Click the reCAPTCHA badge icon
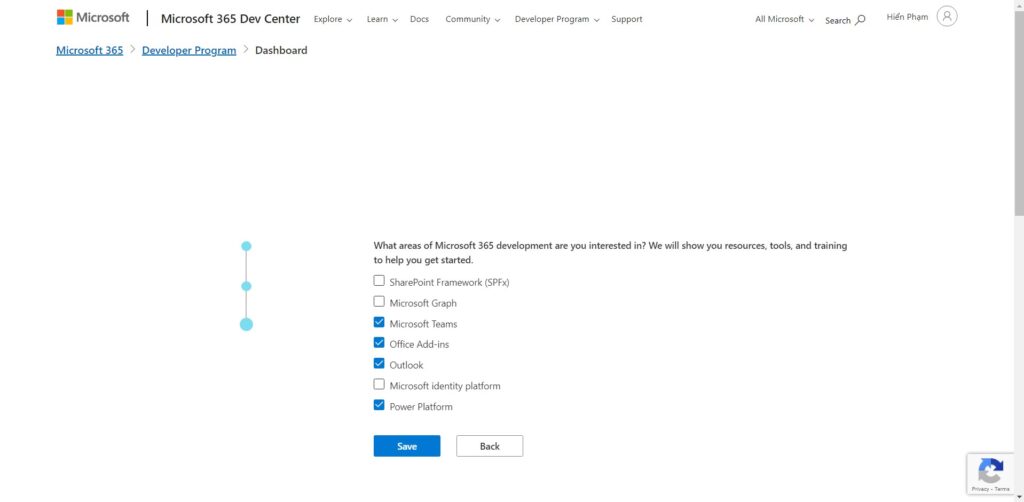The width and height of the screenshot is (1024, 502). point(990,471)
